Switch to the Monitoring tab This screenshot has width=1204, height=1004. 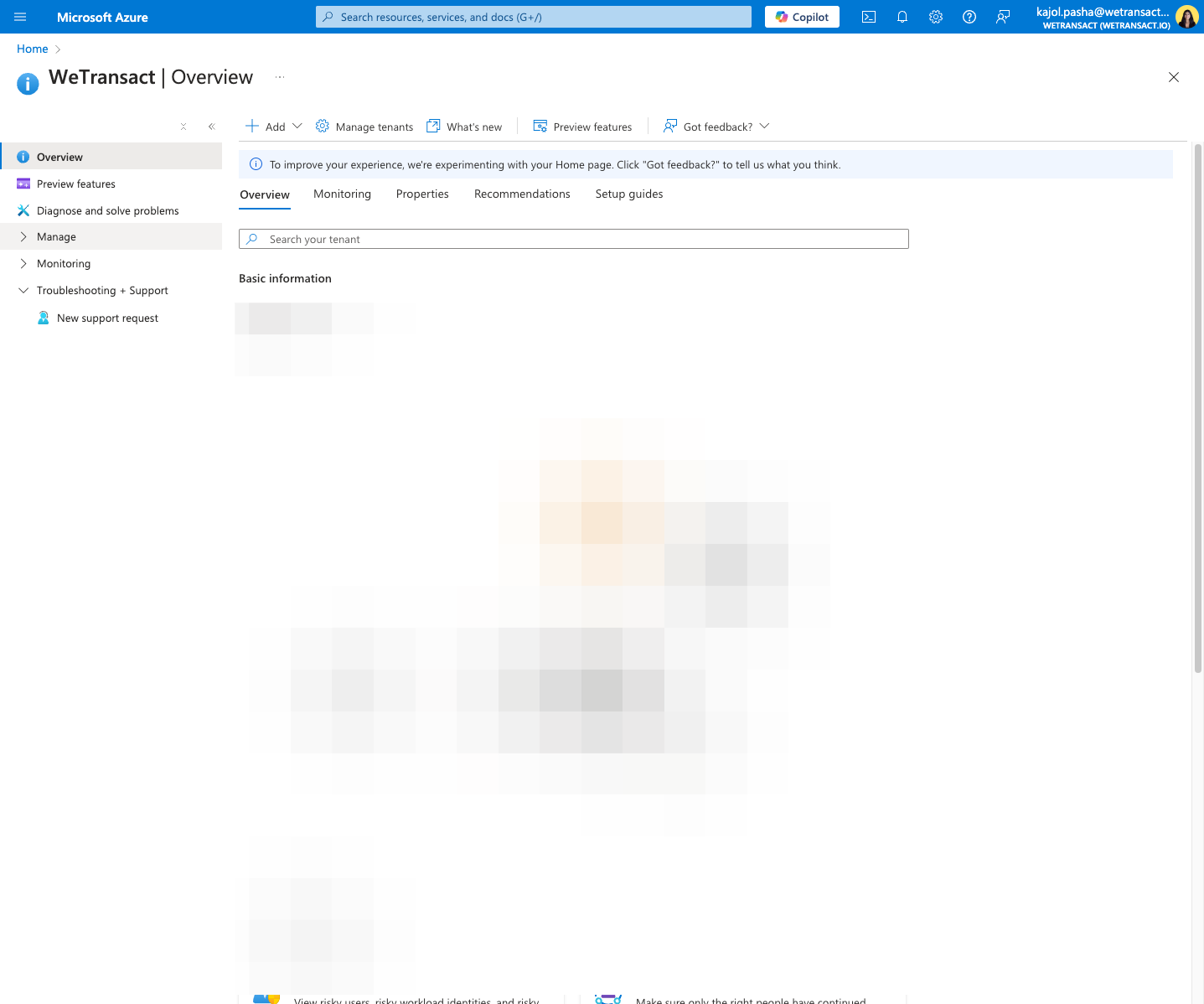tap(342, 194)
